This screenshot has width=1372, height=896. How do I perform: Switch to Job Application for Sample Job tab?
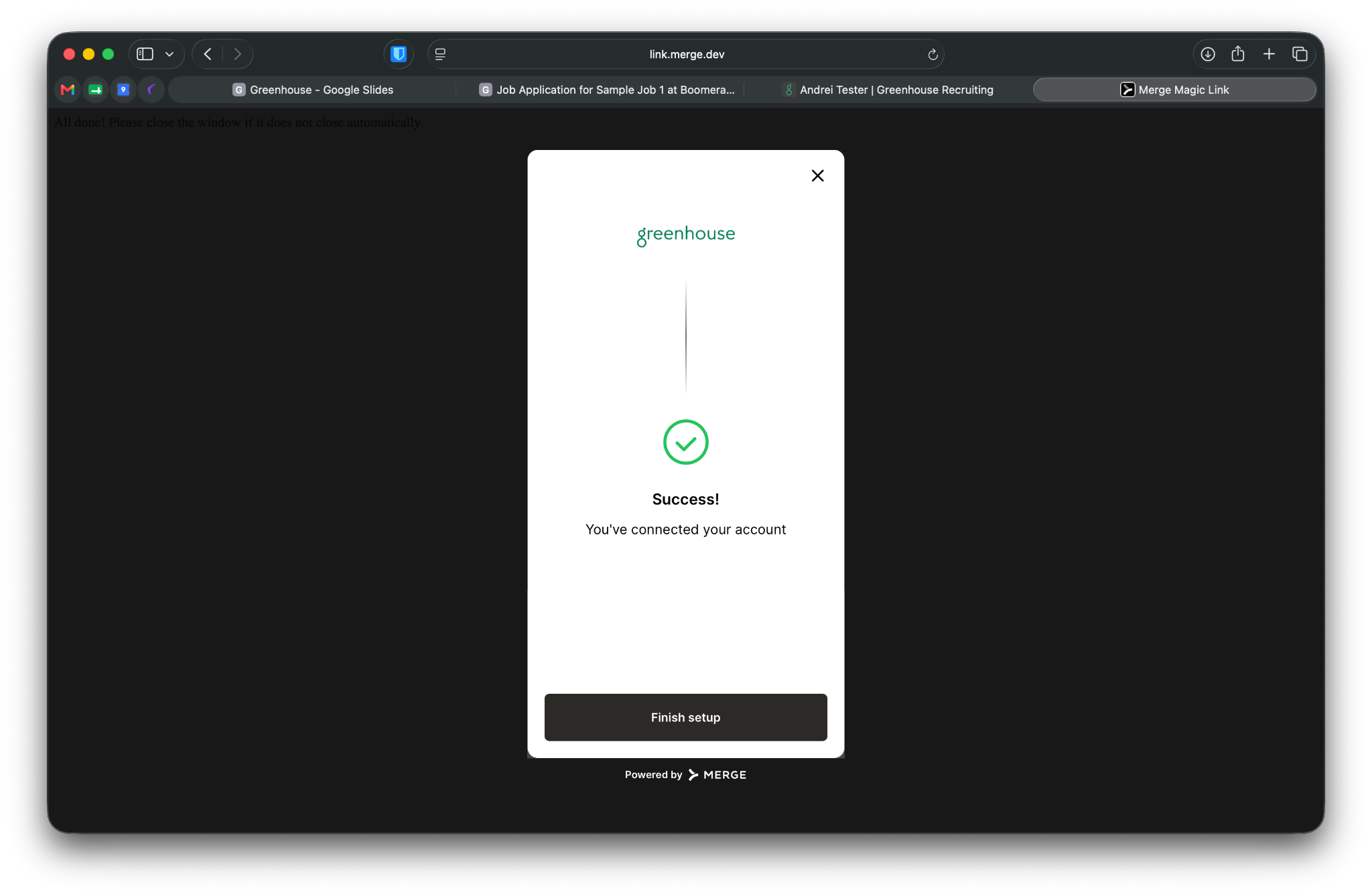pyautogui.click(x=606, y=90)
